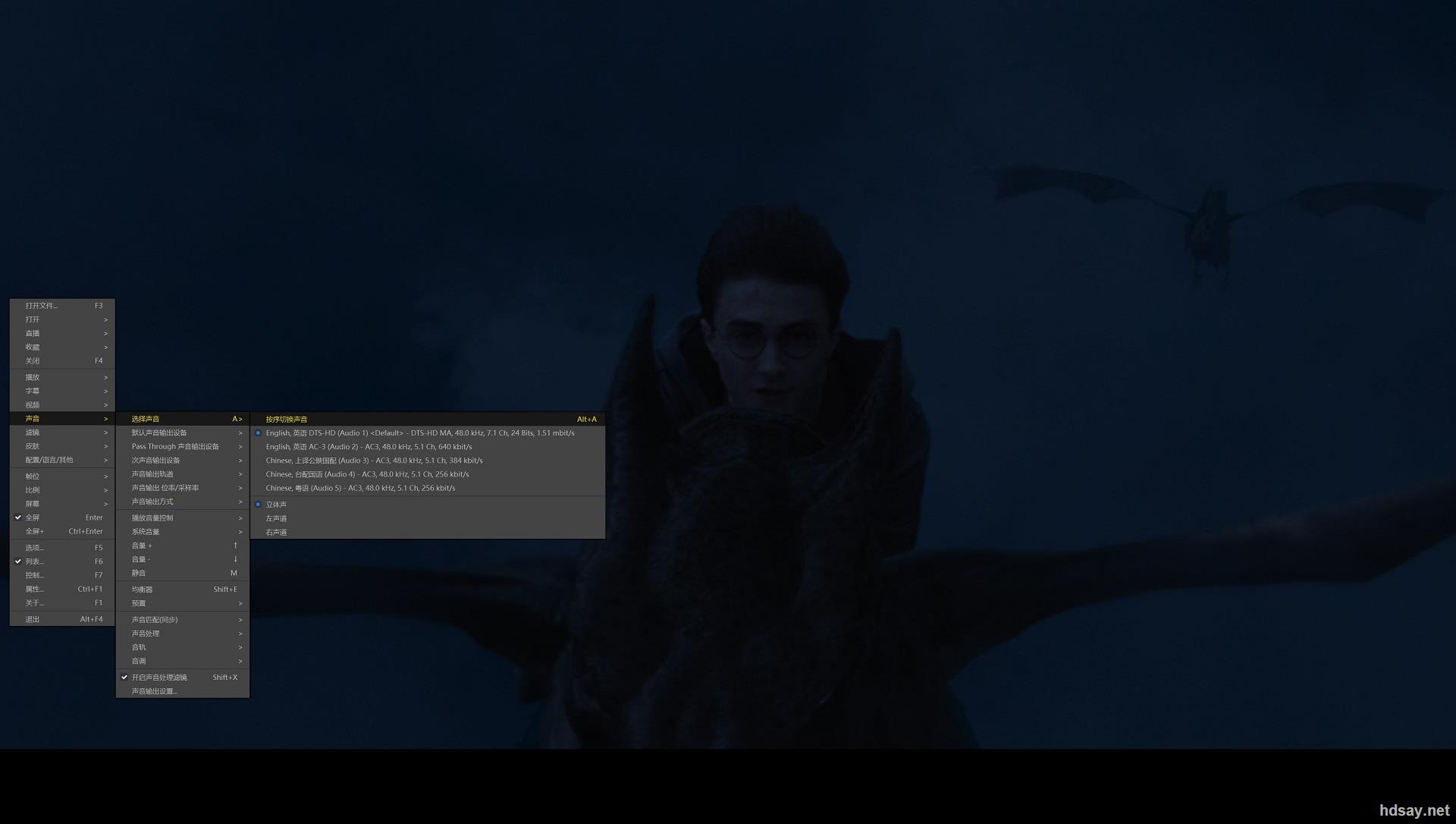Expand the 直播 submenu
Viewport: 1456px width, 824px height.
pyautogui.click(x=62, y=333)
